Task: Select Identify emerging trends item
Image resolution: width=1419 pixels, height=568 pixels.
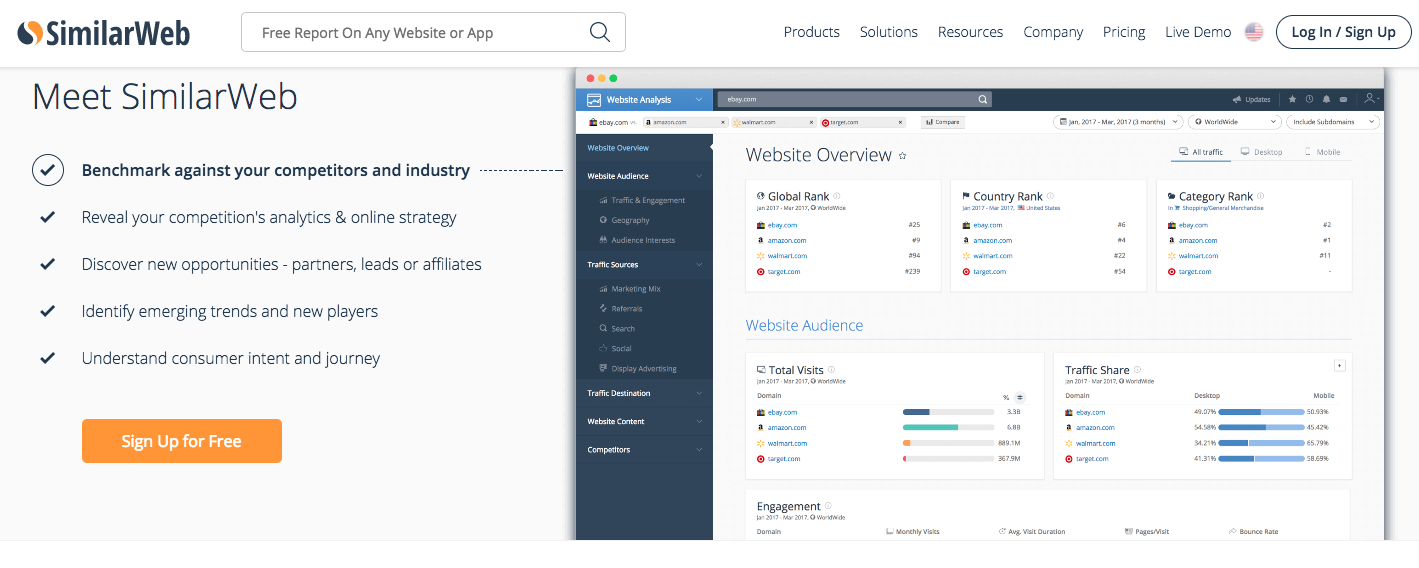Action: (230, 311)
